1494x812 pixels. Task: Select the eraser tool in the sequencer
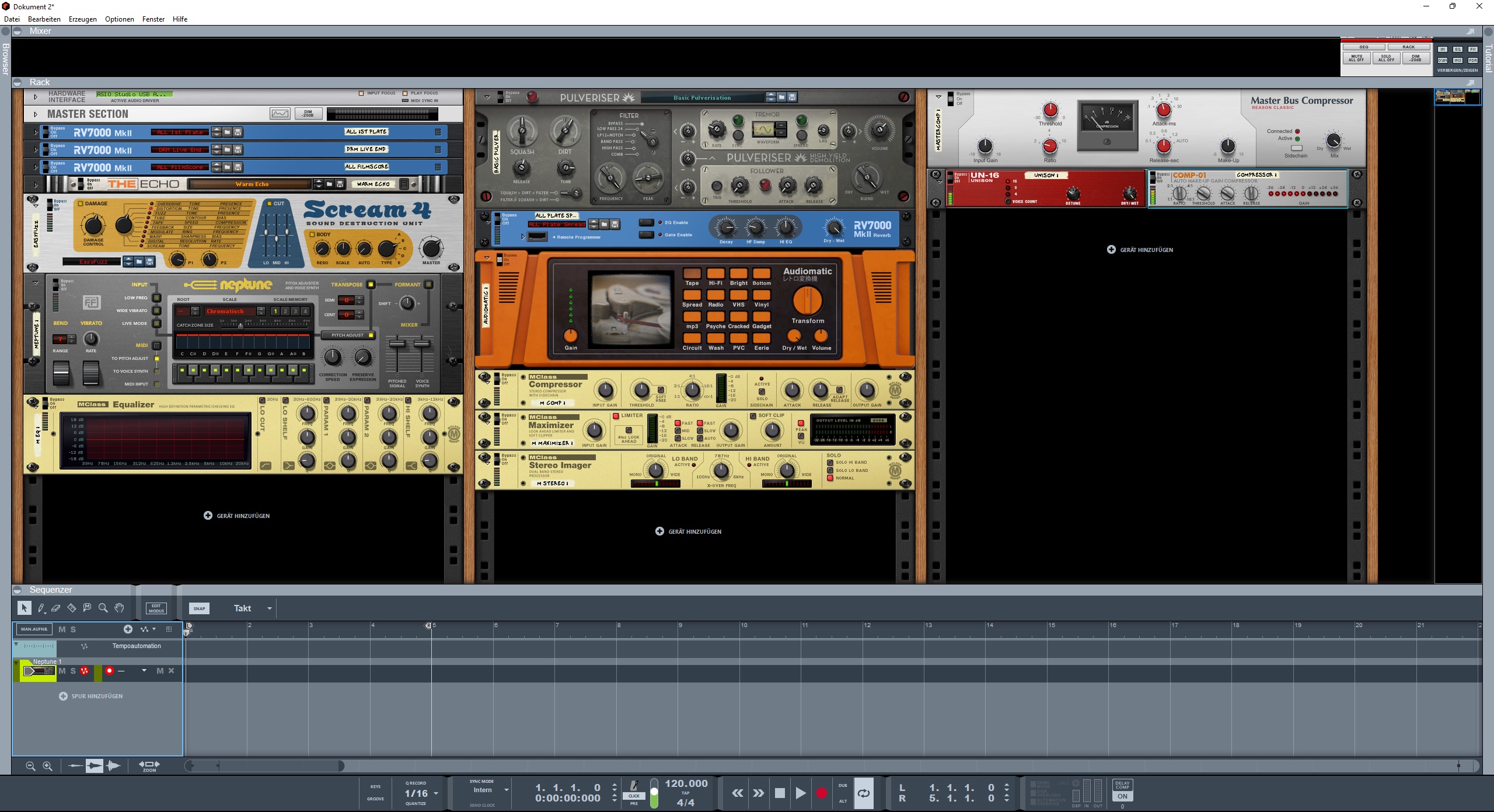(56, 608)
